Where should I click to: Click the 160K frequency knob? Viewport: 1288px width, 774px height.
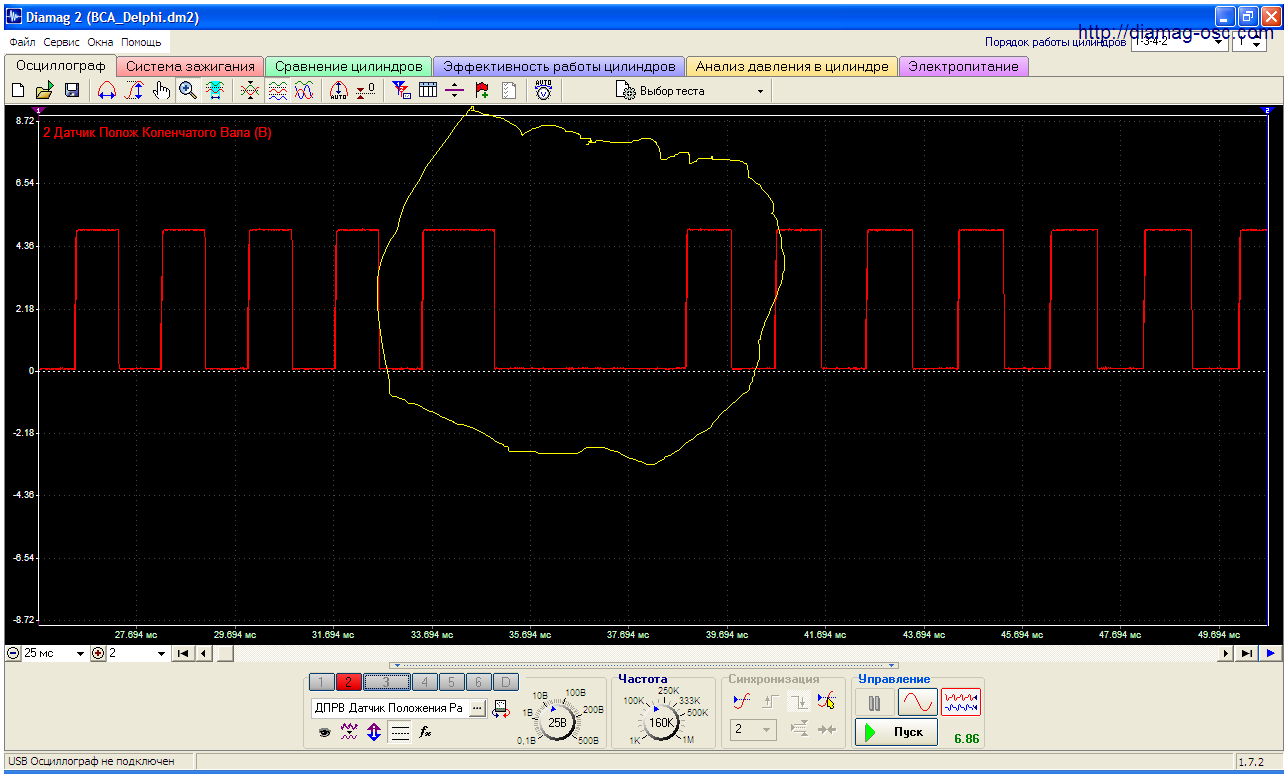662,721
